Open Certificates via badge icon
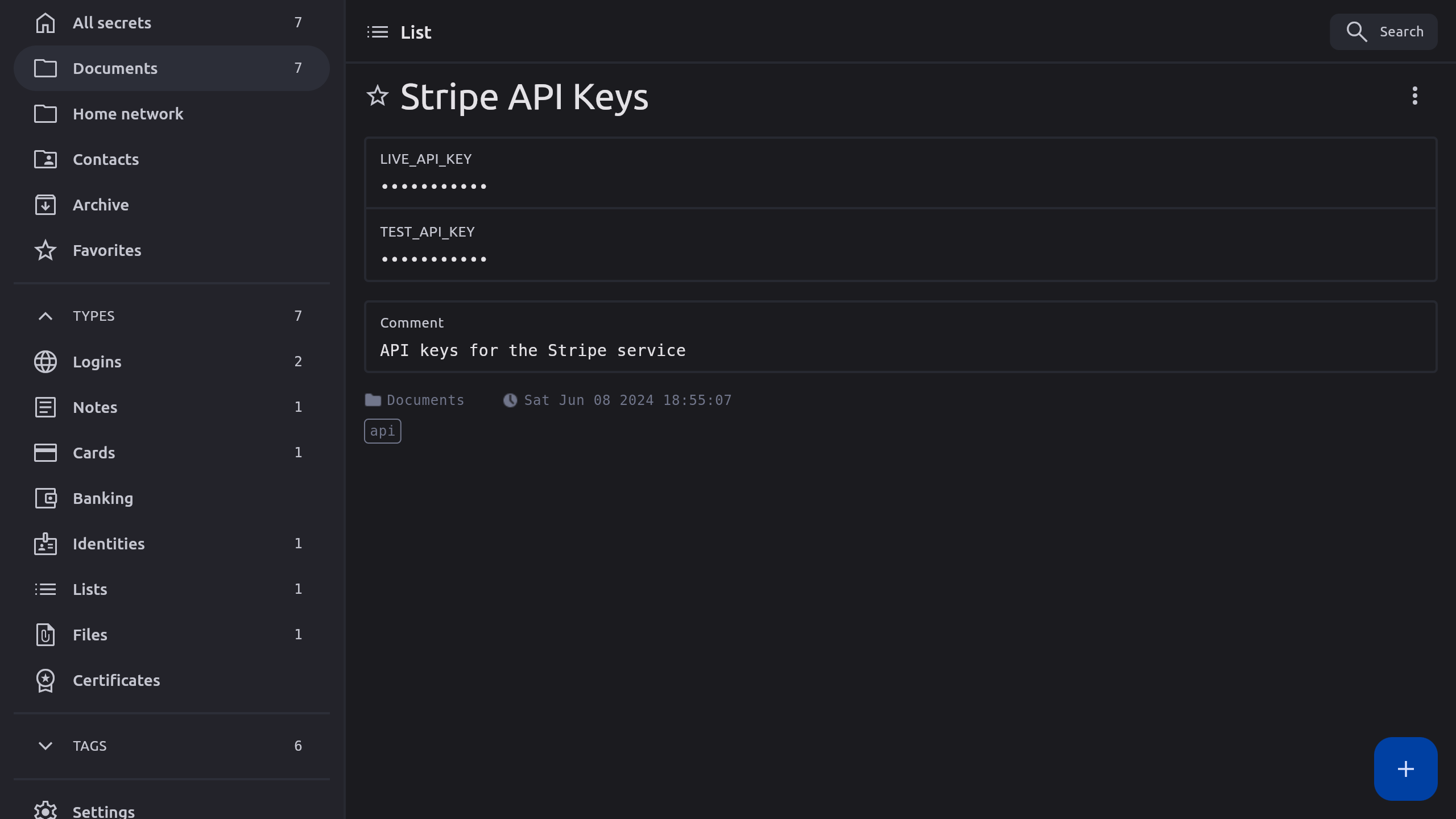 [x=45, y=680]
